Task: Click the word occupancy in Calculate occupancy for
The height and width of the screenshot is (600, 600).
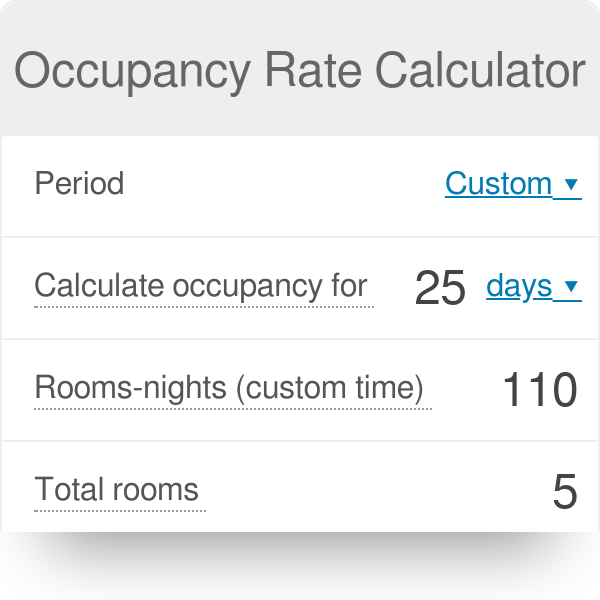Action: pos(248,287)
